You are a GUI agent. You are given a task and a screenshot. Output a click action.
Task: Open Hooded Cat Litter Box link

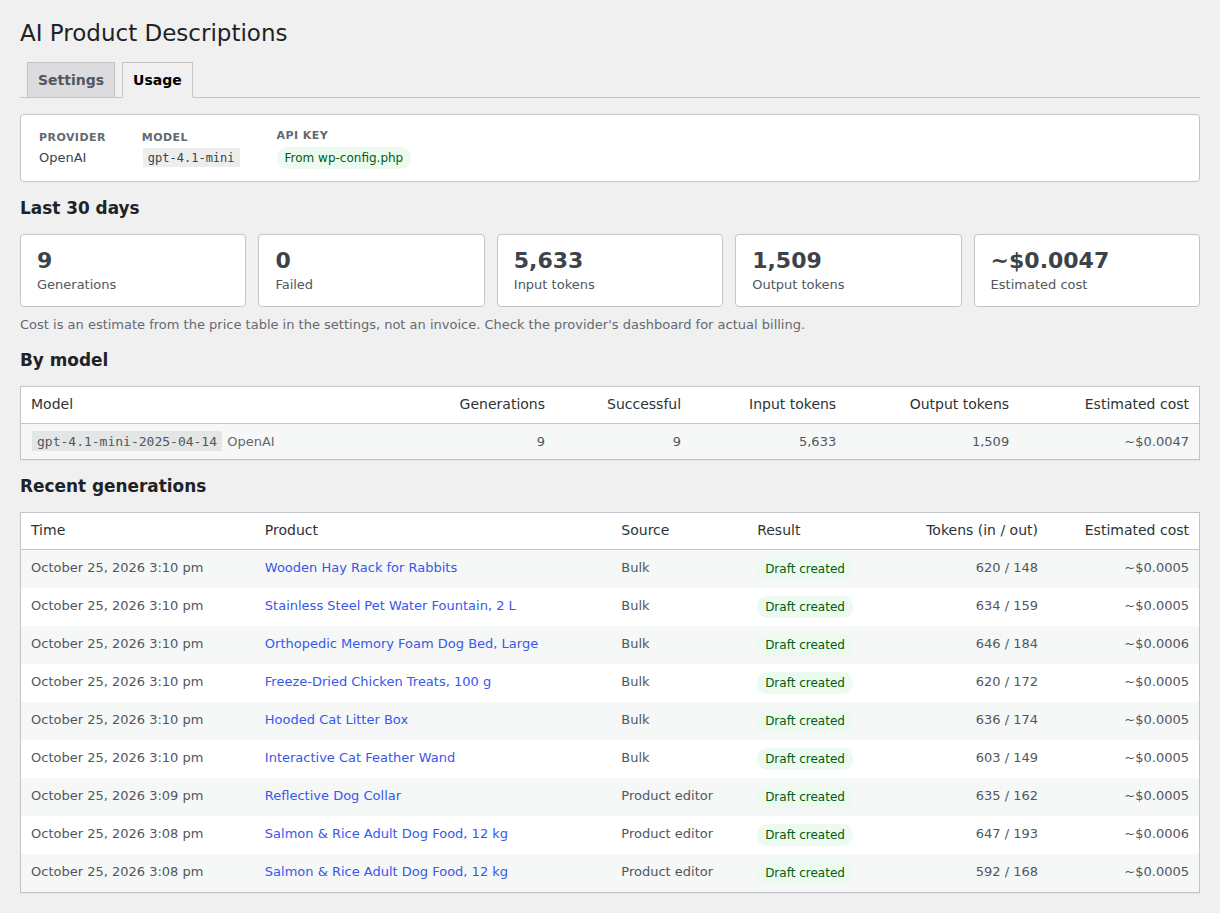click(x=336, y=720)
